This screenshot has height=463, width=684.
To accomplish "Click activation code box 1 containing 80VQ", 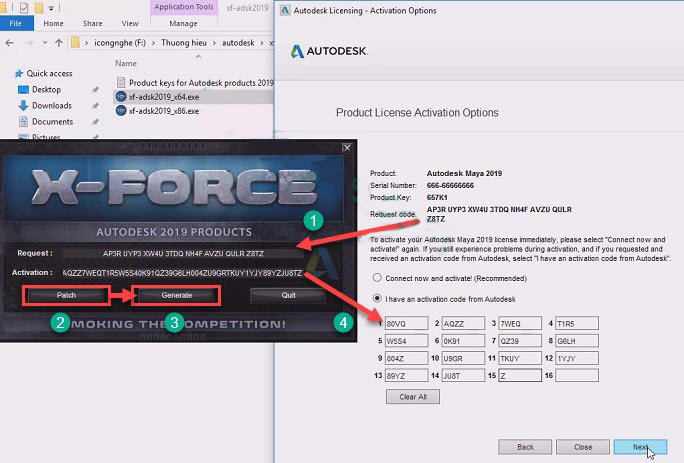I will coord(406,323).
